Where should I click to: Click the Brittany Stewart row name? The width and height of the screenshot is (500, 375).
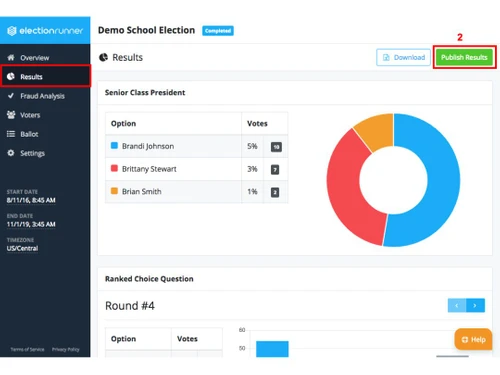point(149,169)
